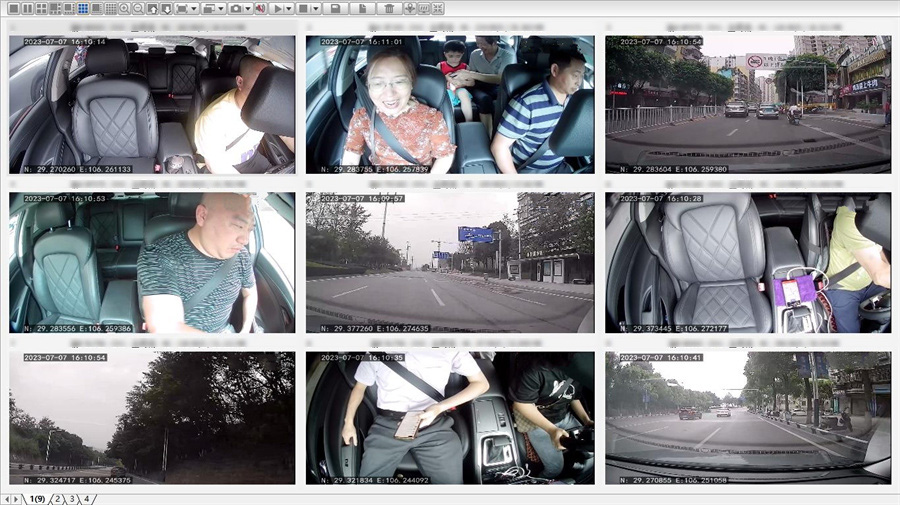Open page tab 4
900x505 pixels.
click(87, 499)
